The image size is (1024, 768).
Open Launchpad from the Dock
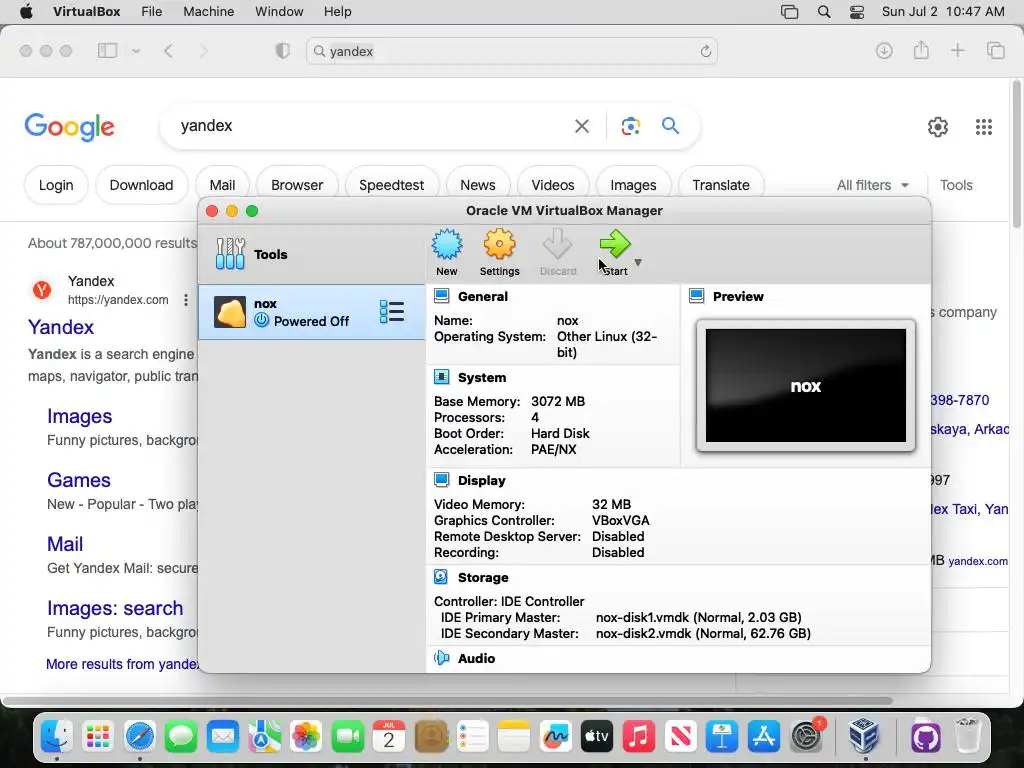click(98, 737)
